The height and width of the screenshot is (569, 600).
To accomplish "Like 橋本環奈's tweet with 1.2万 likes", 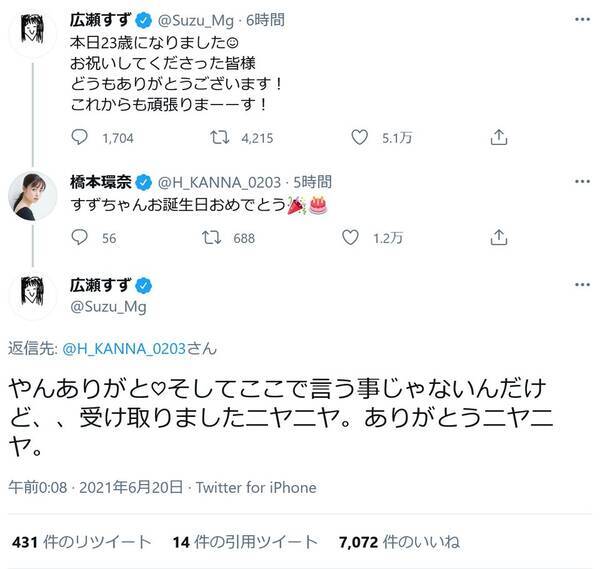I will [350, 237].
